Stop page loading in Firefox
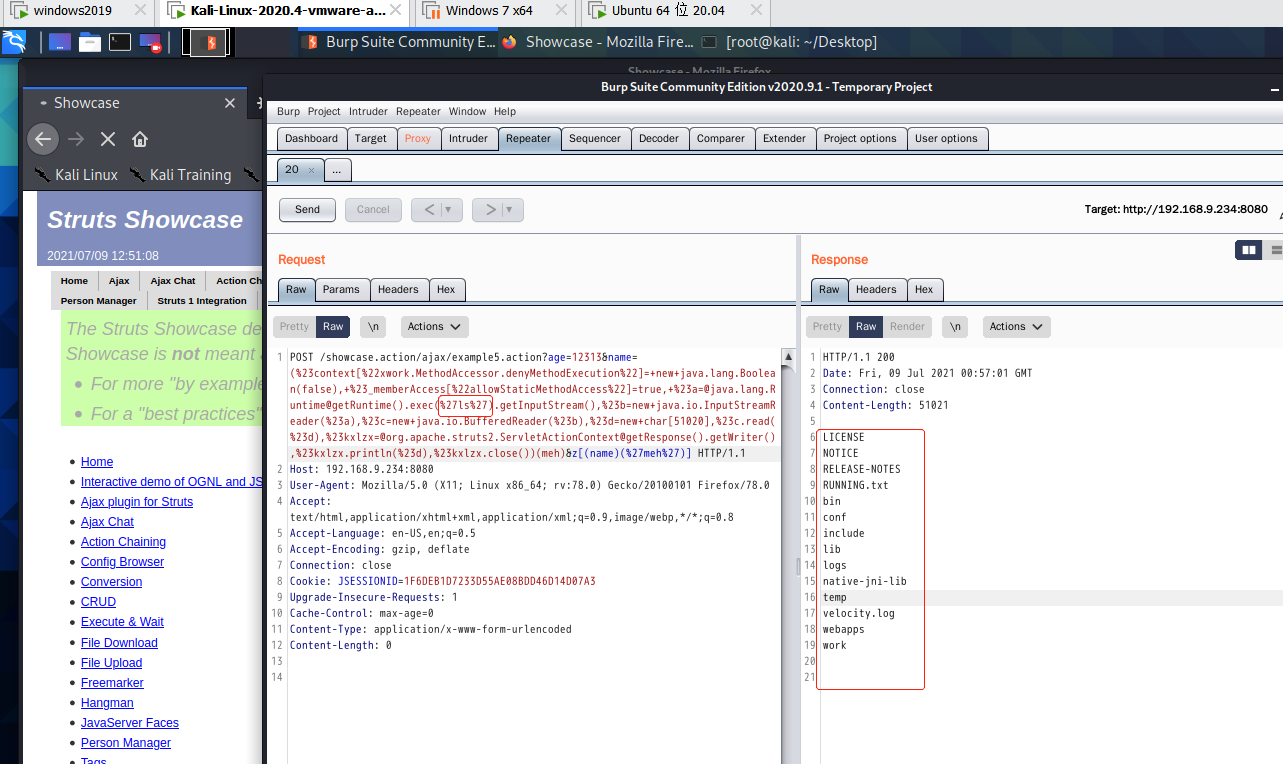This screenshot has height=764, width=1283. [x=108, y=139]
